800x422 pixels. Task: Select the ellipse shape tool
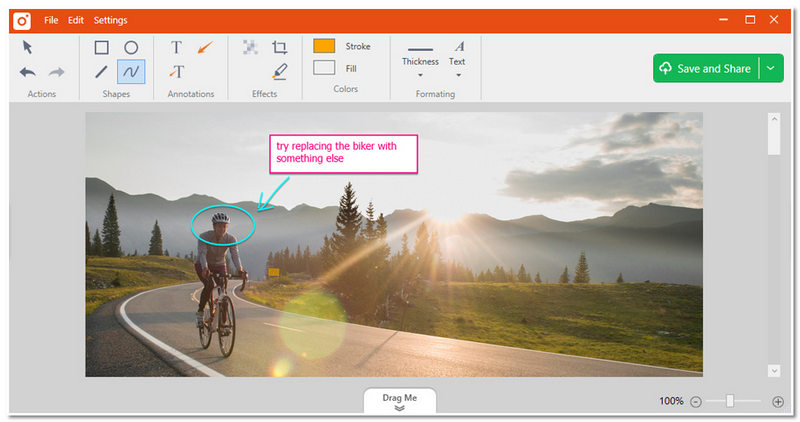click(x=131, y=47)
